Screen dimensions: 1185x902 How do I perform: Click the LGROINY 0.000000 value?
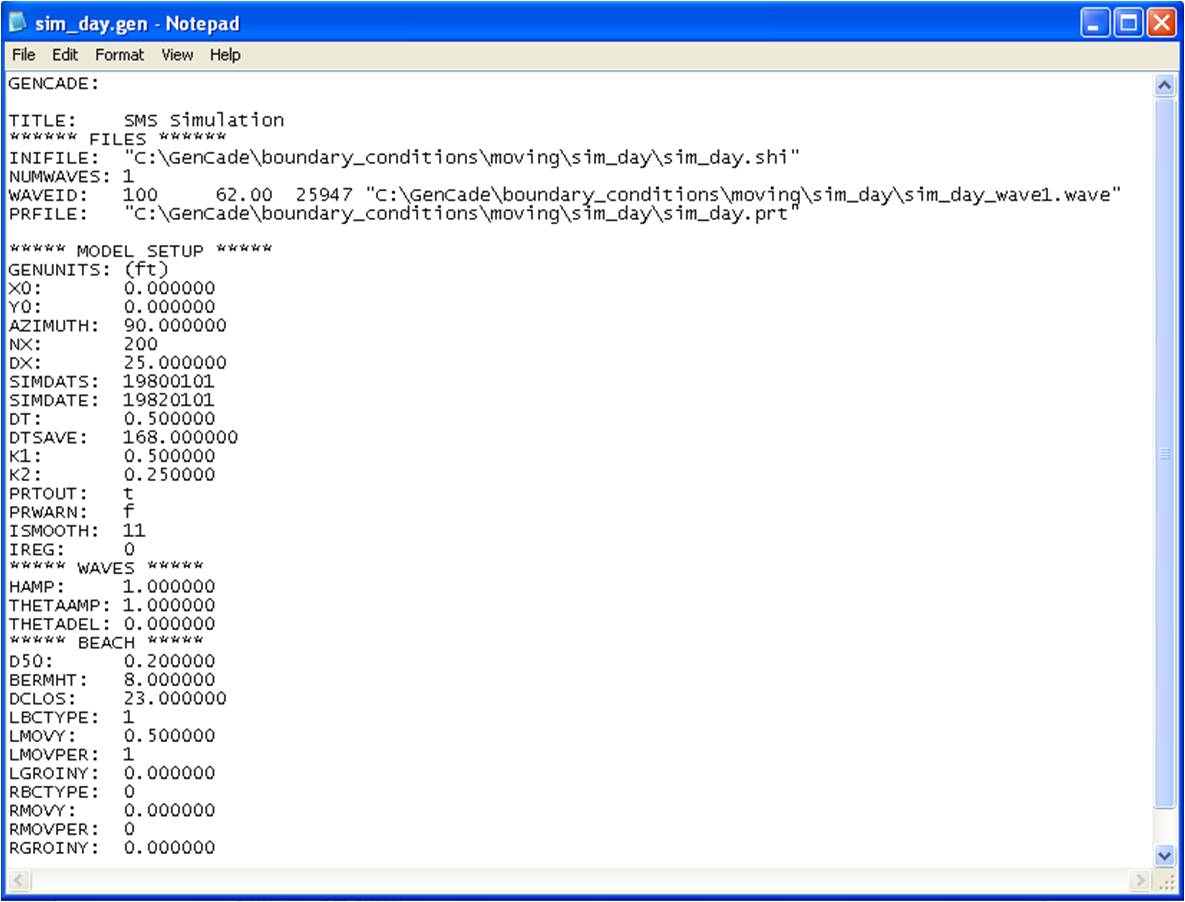pyautogui.click(x=169, y=773)
